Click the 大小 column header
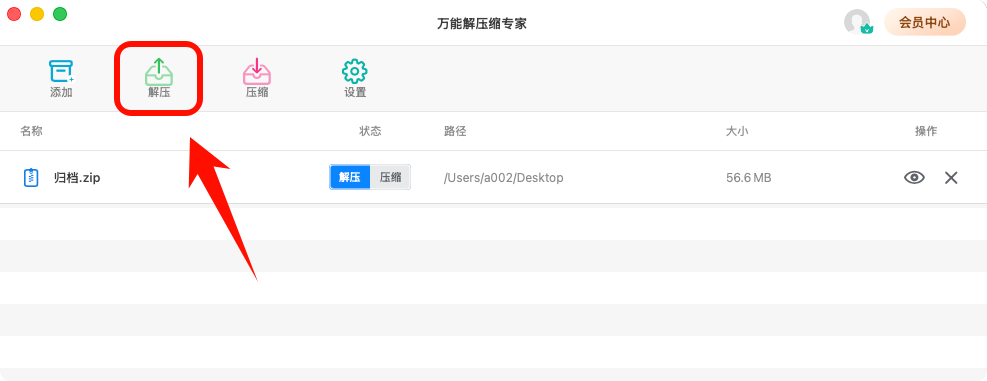 (737, 131)
